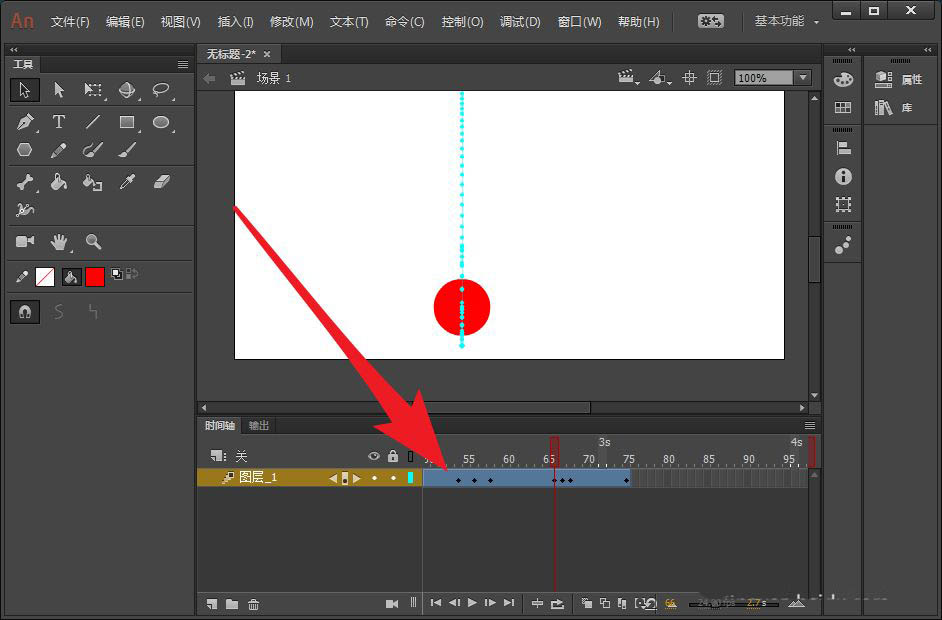942x620 pixels.
Task: Delete the selected layer with trash icon
Action: [254, 604]
